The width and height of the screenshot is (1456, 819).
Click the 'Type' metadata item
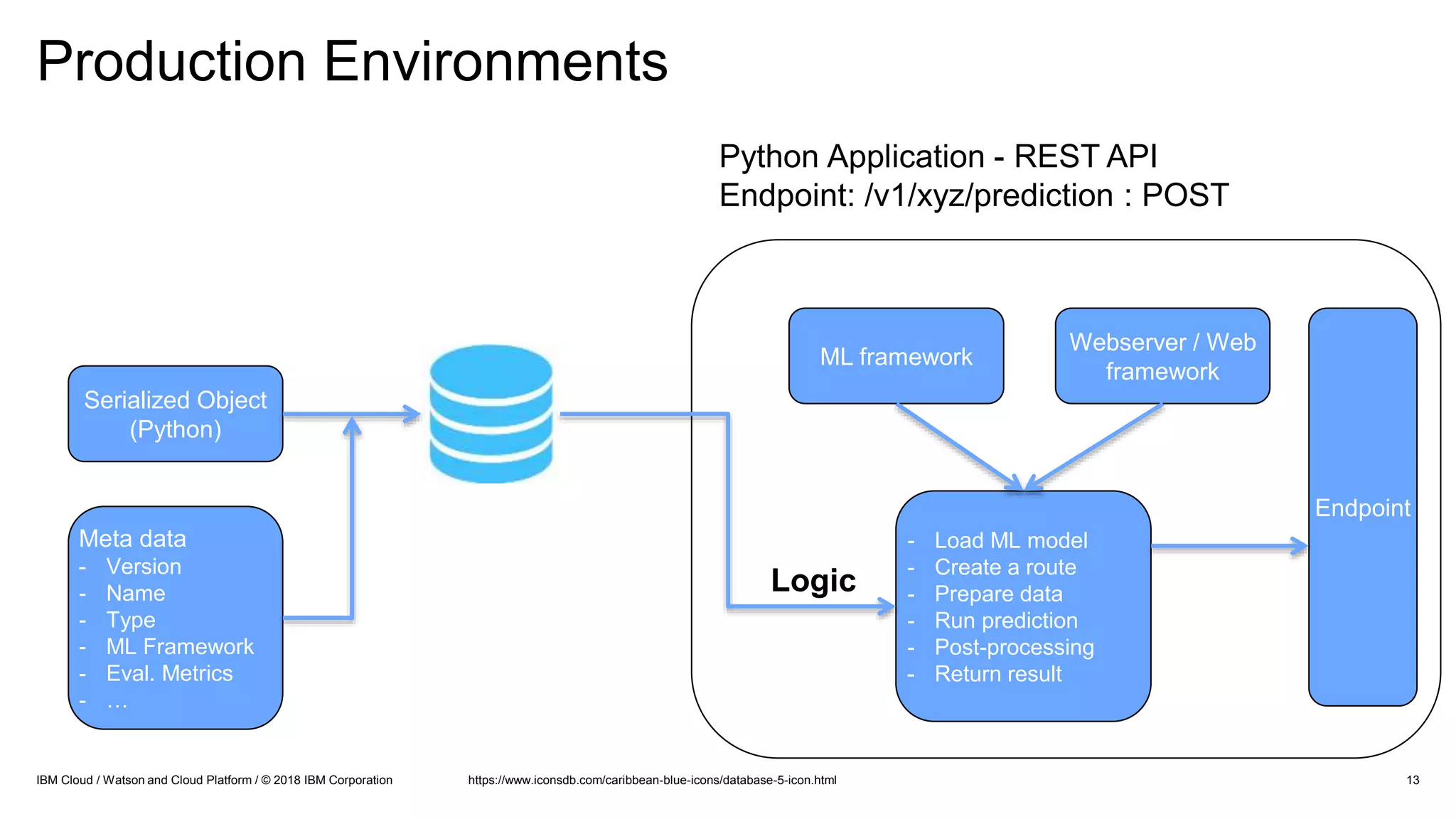tap(131, 620)
